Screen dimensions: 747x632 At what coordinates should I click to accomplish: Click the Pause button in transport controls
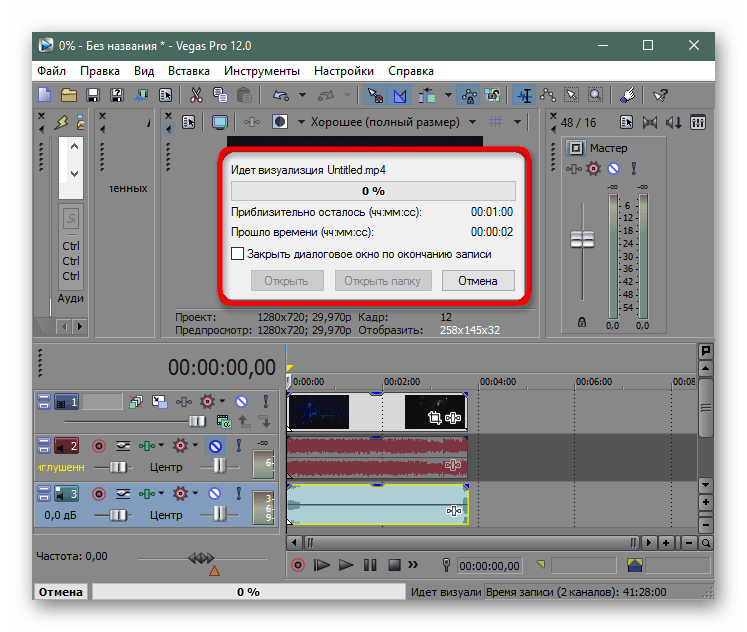click(x=370, y=566)
